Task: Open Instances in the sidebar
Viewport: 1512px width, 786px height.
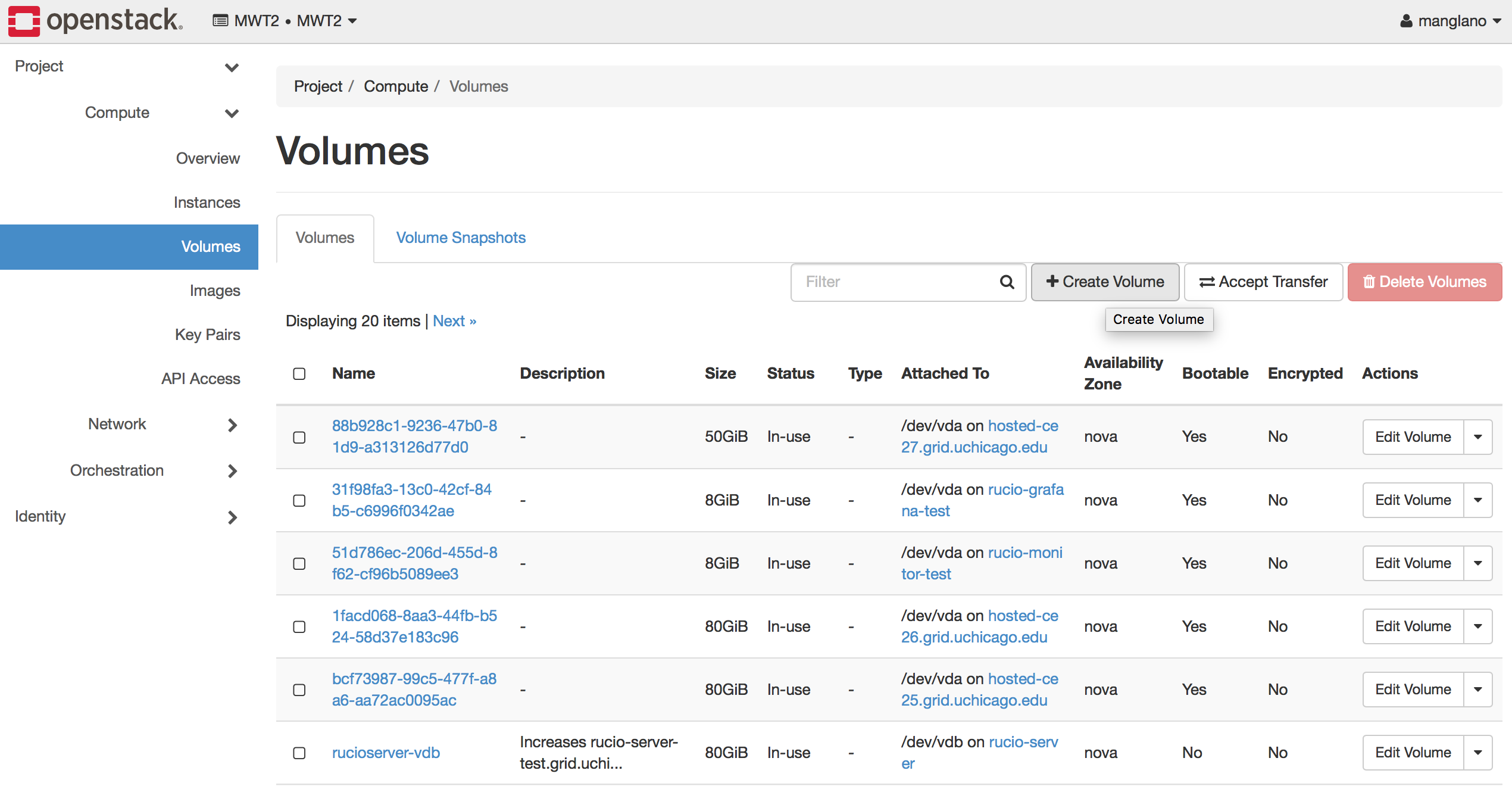Action: coord(207,202)
